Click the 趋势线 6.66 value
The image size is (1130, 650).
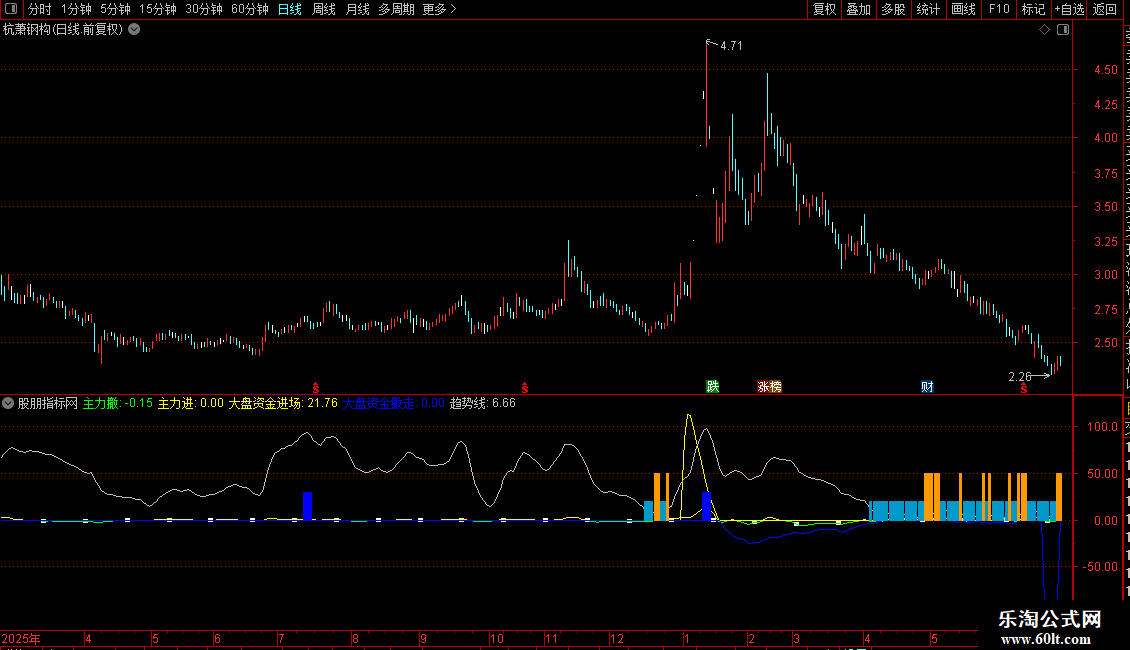[x=483, y=404]
